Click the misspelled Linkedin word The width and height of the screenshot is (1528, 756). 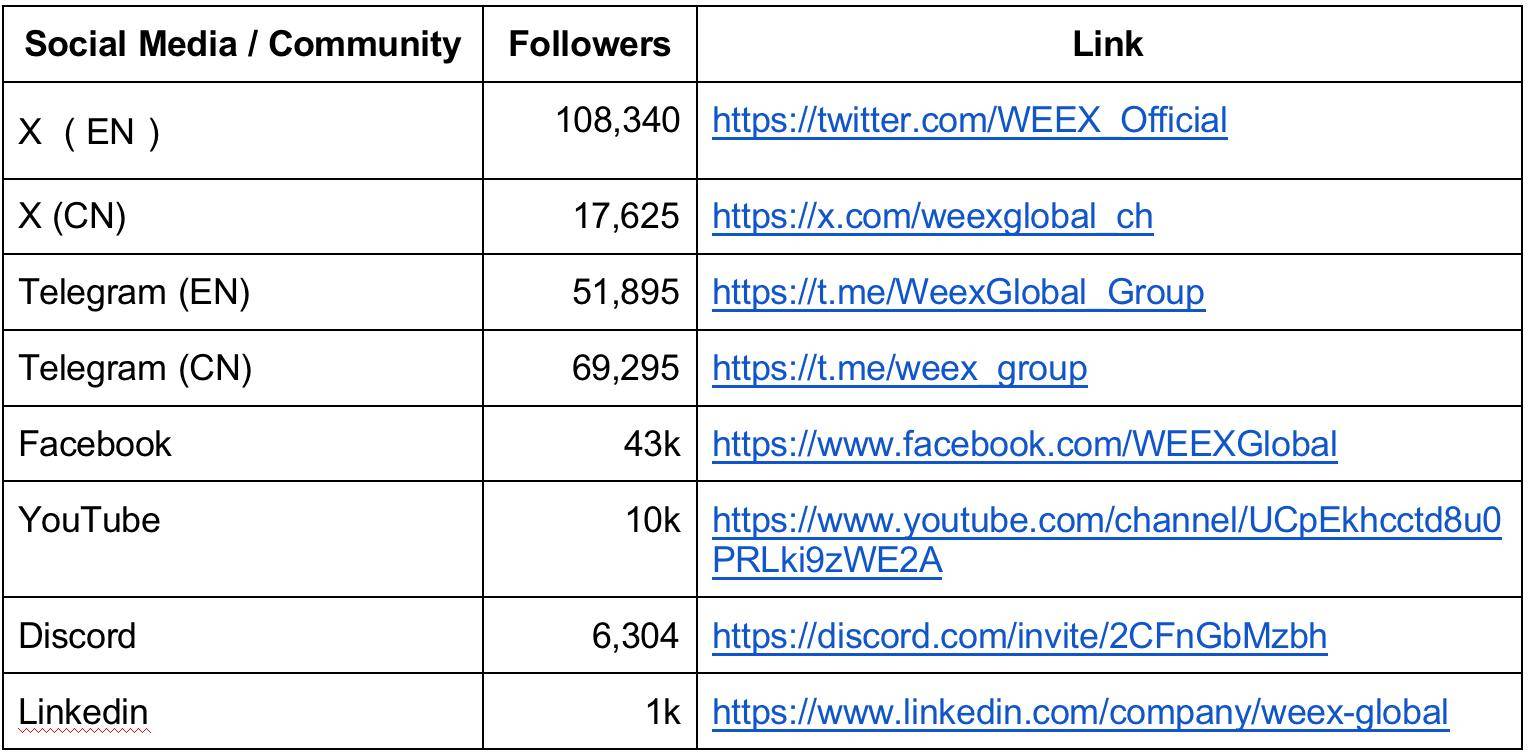tap(83, 713)
